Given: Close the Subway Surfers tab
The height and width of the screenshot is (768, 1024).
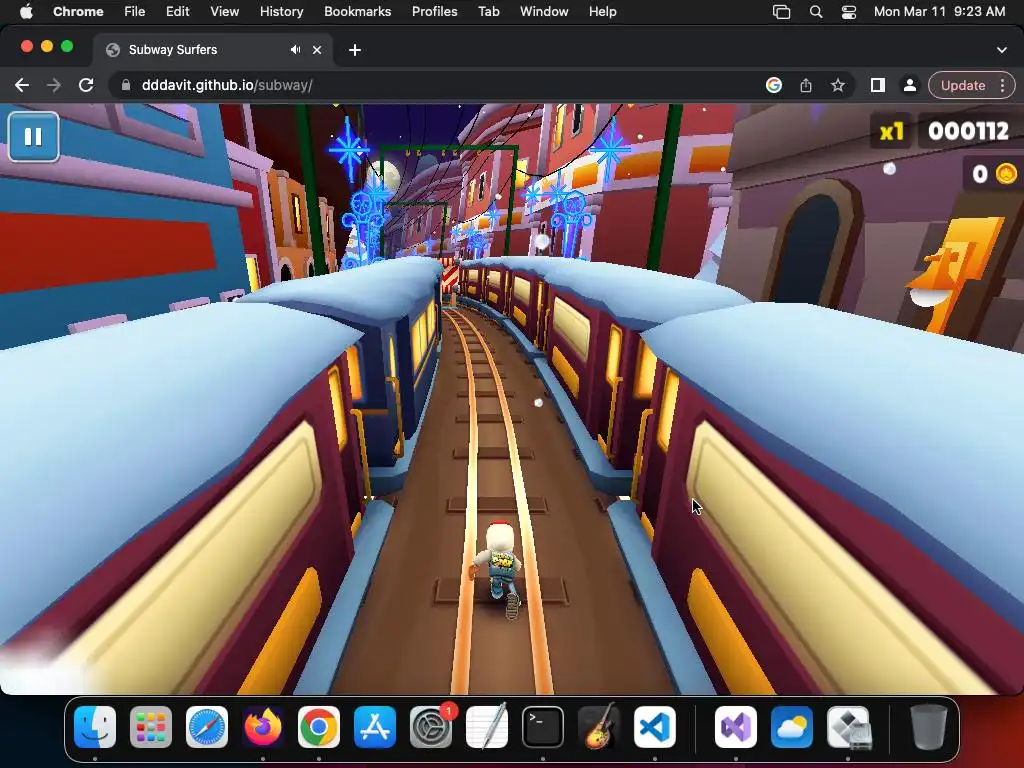Looking at the screenshot, I should [317, 50].
